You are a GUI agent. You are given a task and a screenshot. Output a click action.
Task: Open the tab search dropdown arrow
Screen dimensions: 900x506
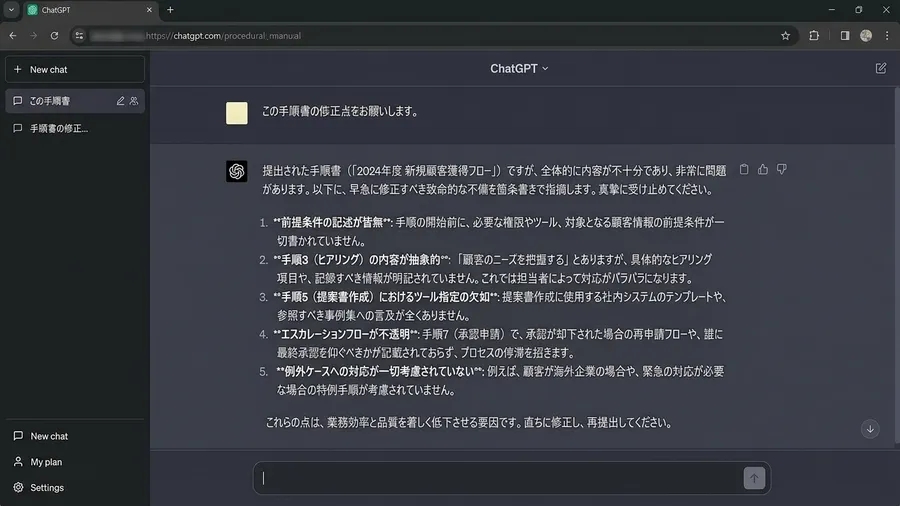point(11,10)
